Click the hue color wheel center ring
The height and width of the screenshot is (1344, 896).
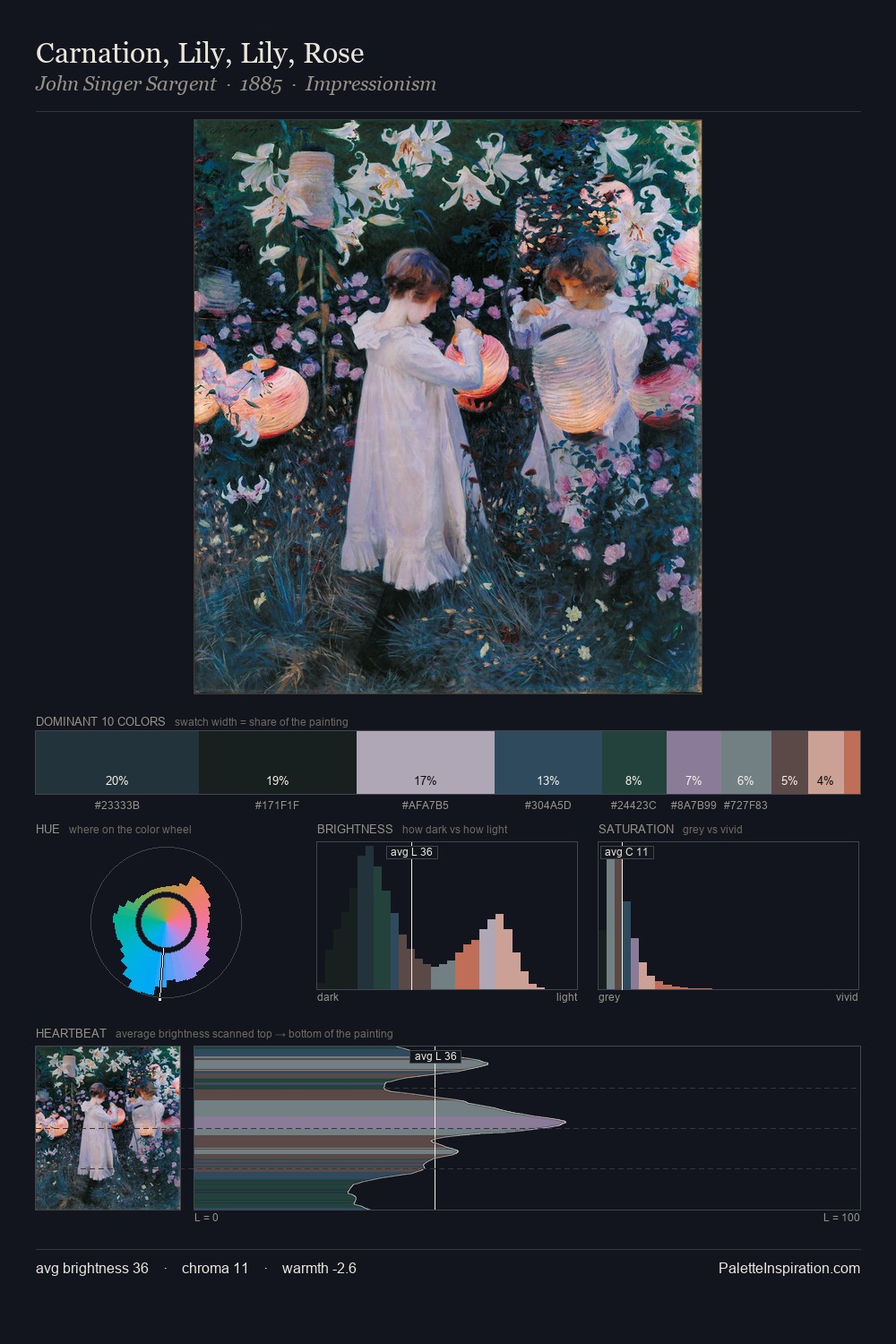coord(166,922)
